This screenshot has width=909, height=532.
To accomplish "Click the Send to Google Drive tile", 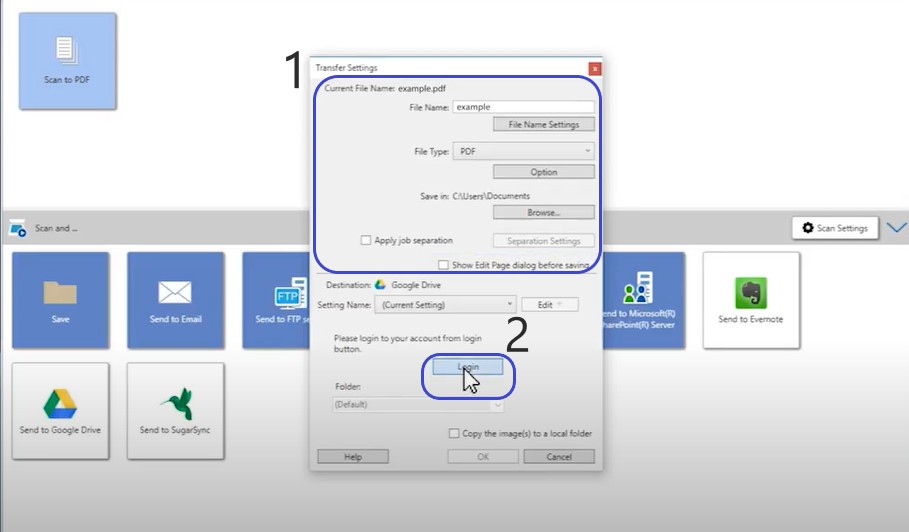I will point(60,410).
